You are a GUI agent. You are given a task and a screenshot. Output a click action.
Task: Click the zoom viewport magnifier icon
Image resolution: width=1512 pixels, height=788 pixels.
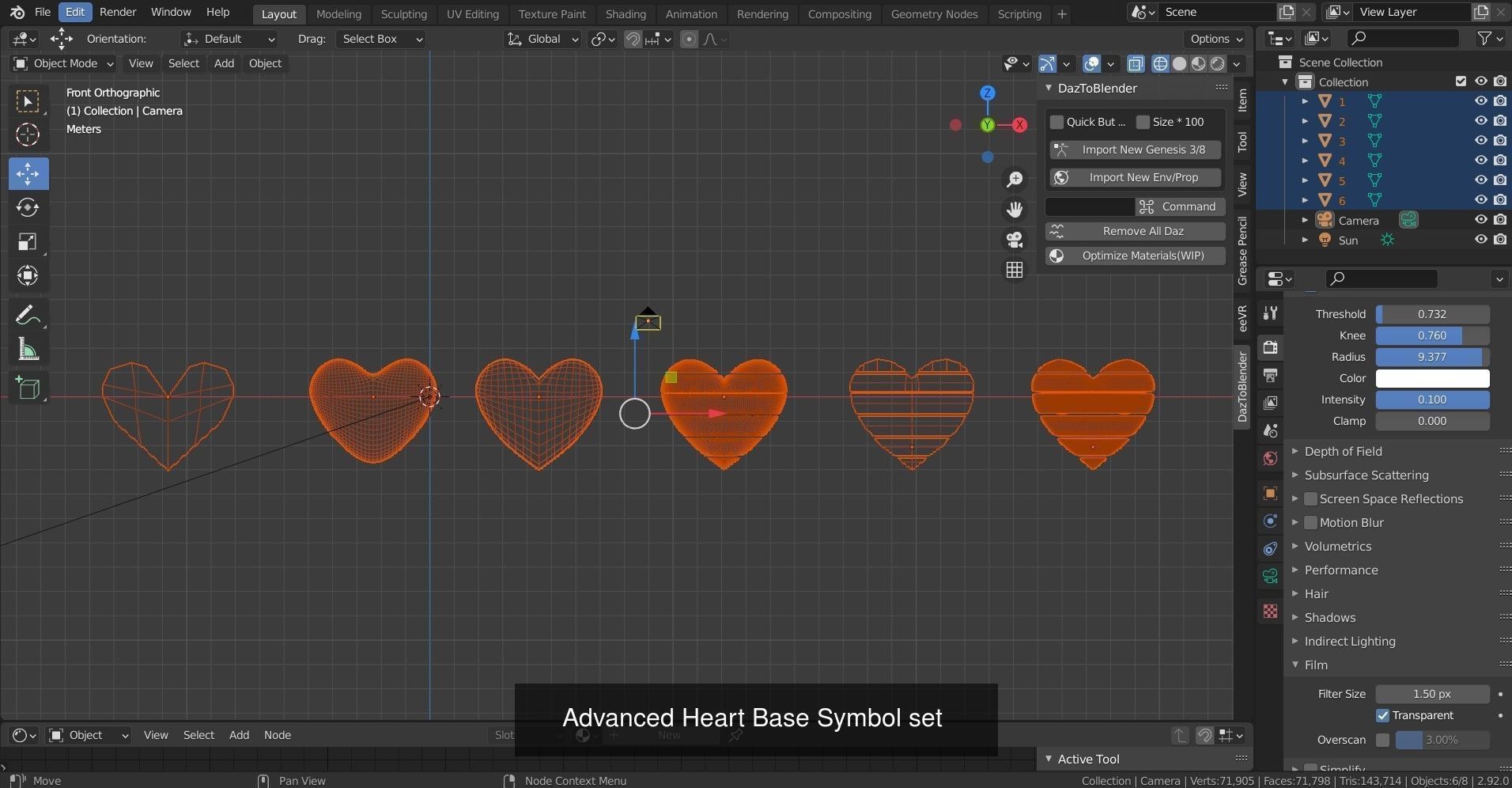(x=1015, y=180)
